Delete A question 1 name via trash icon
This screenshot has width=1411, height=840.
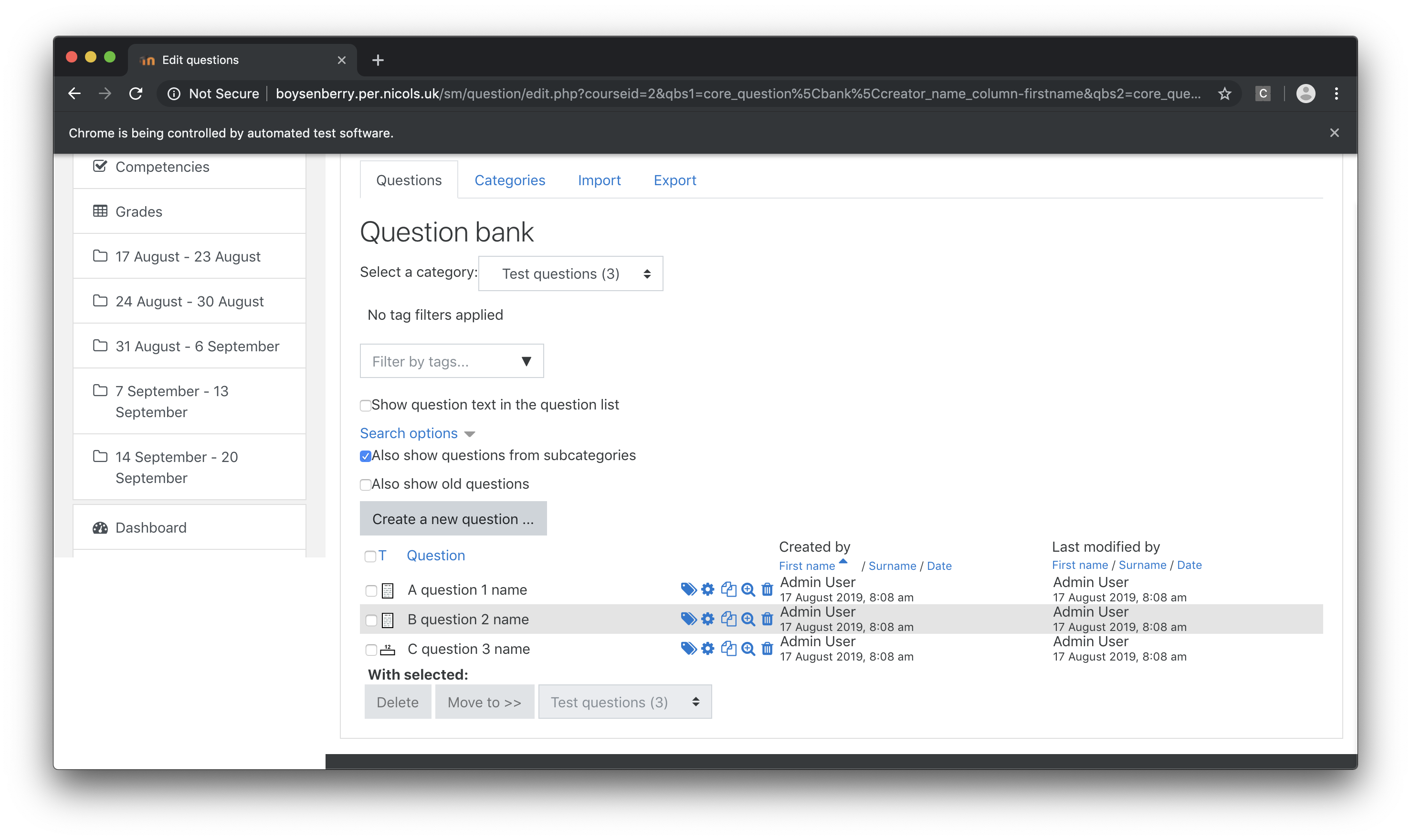pos(767,589)
